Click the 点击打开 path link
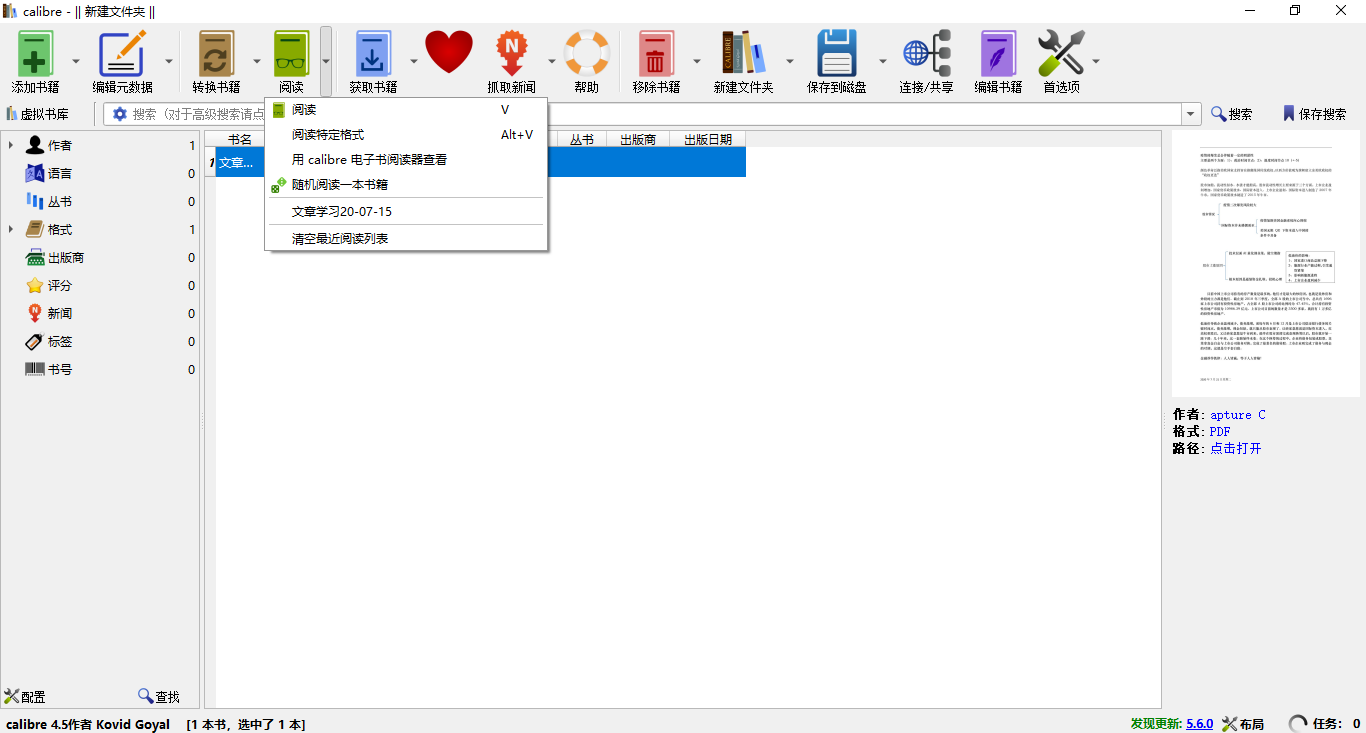The image size is (1366, 733). click(x=1236, y=449)
